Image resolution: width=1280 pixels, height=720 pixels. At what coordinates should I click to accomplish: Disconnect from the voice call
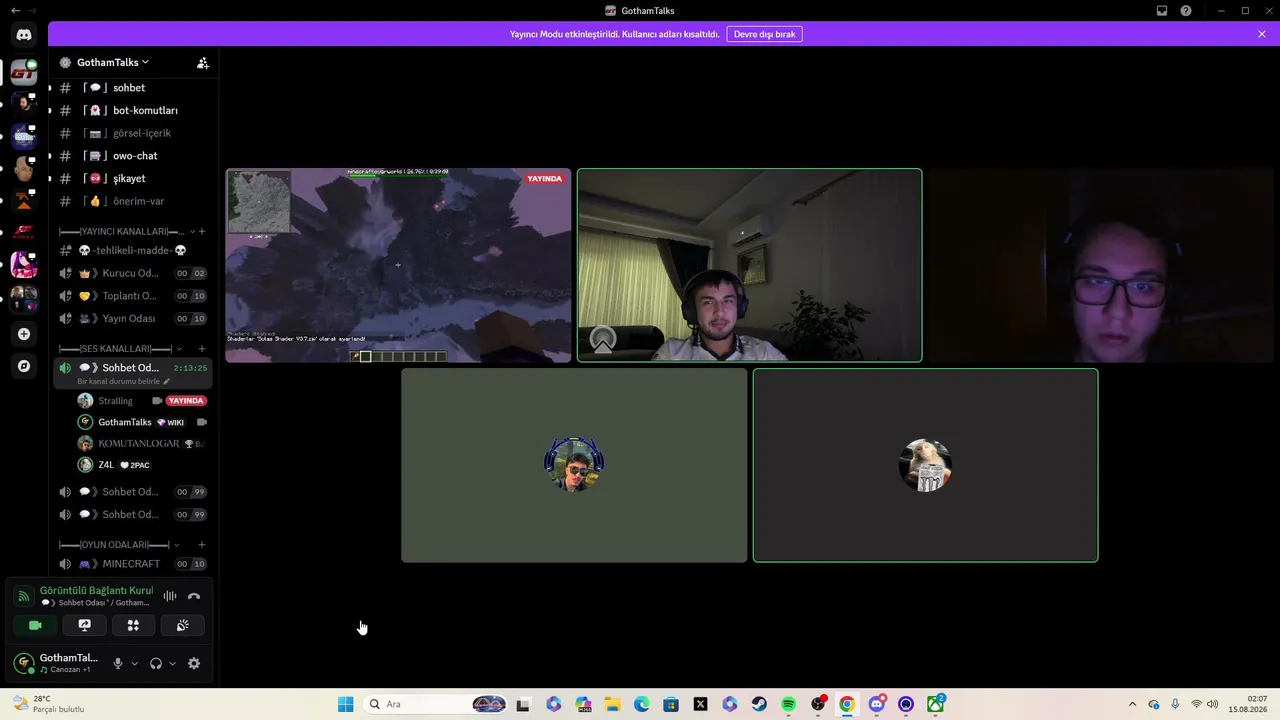tap(194, 596)
